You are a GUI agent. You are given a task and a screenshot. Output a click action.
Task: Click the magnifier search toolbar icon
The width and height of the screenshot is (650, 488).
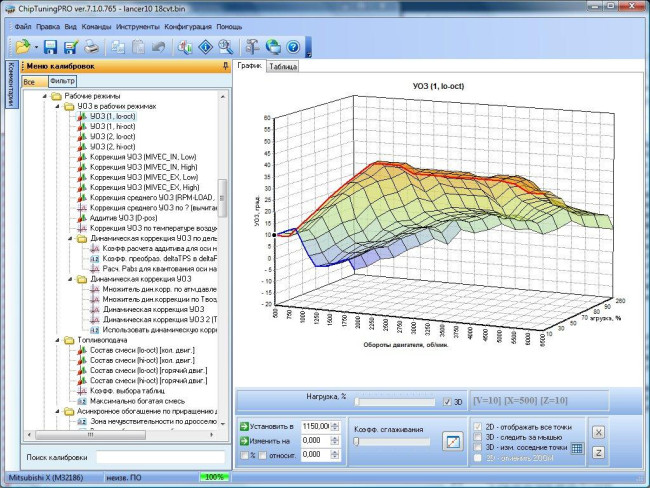[x=226, y=47]
